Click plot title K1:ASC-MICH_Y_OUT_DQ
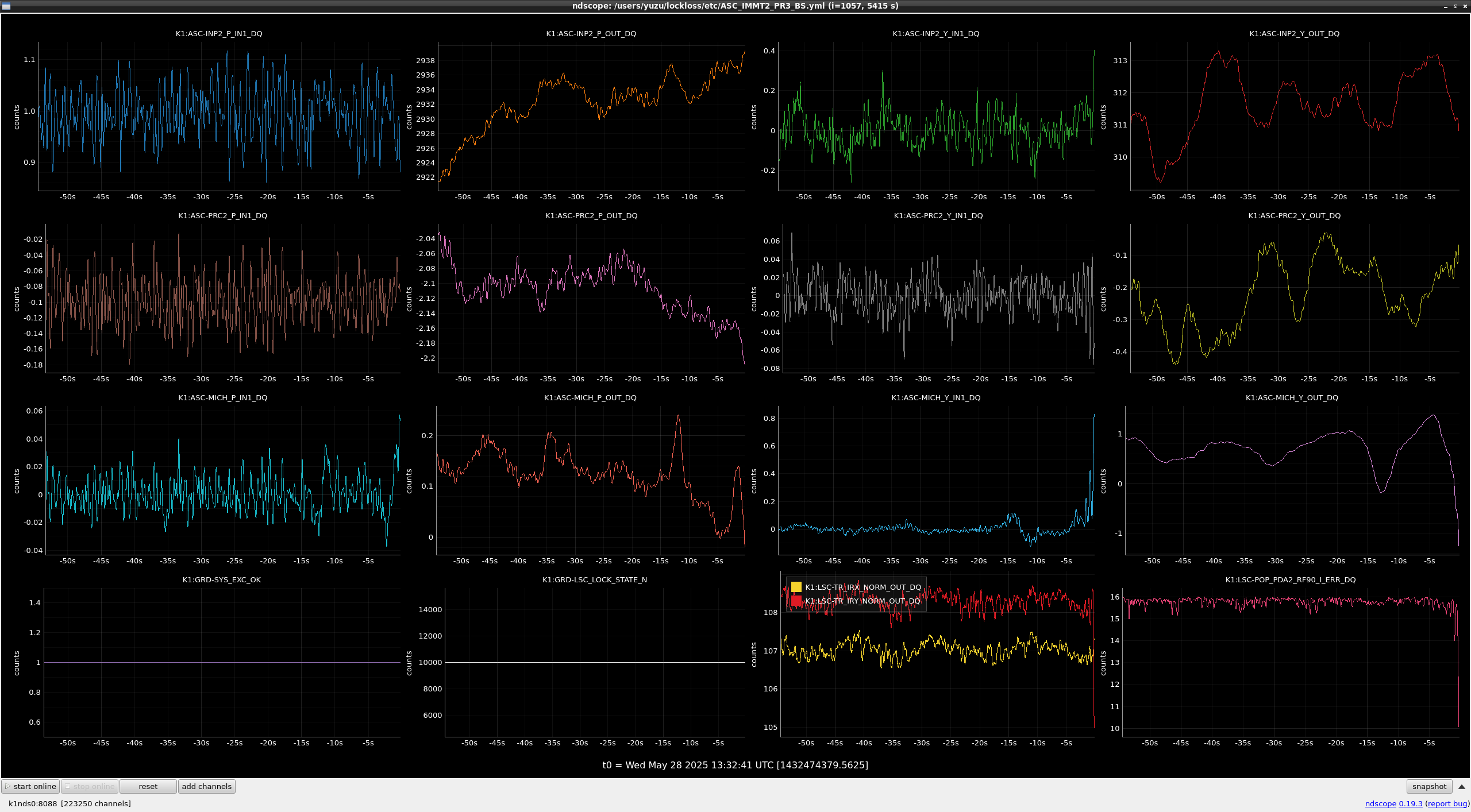This screenshot has width=1471, height=812. (1292, 397)
